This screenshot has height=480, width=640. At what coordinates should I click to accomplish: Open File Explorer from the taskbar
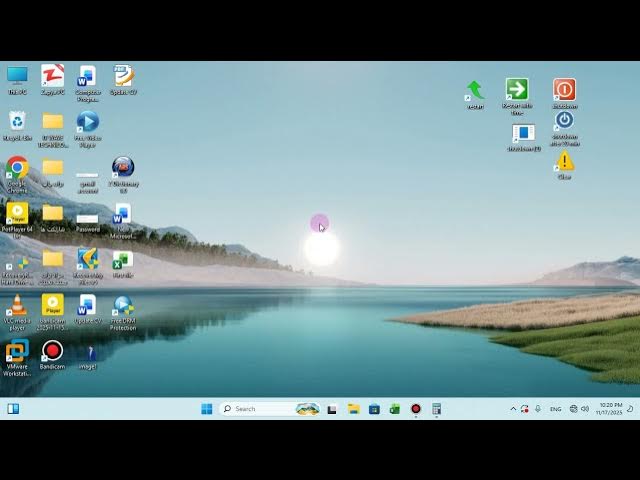click(x=353, y=409)
